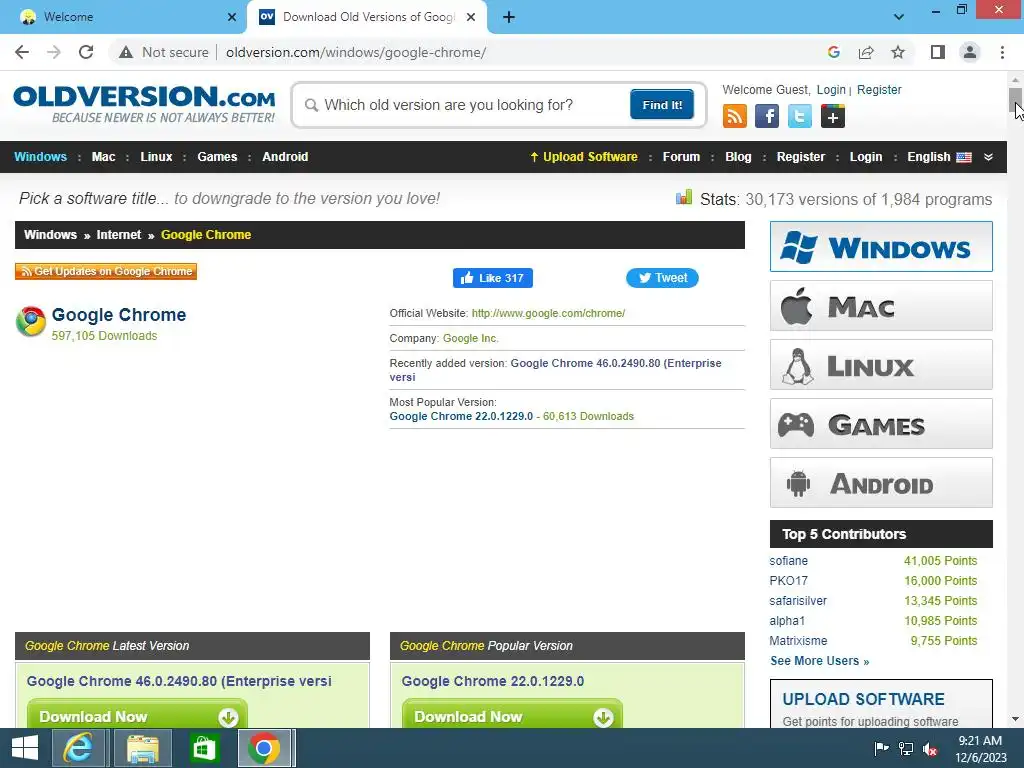Image resolution: width=1024 pixels, height=768 pixels.
Task: Click the Register link in the header
Action: (879, 89)
